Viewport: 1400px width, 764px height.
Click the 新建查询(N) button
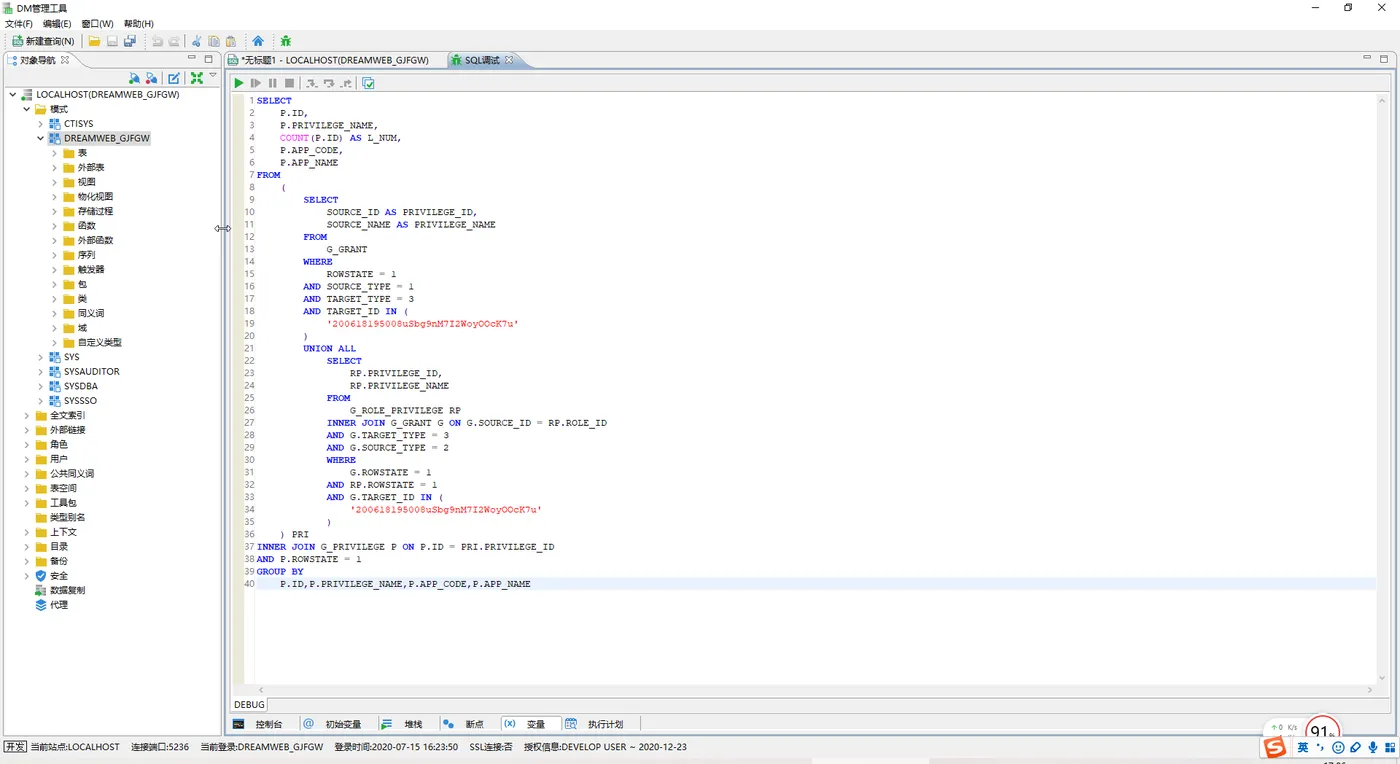[x=43, y=41]
